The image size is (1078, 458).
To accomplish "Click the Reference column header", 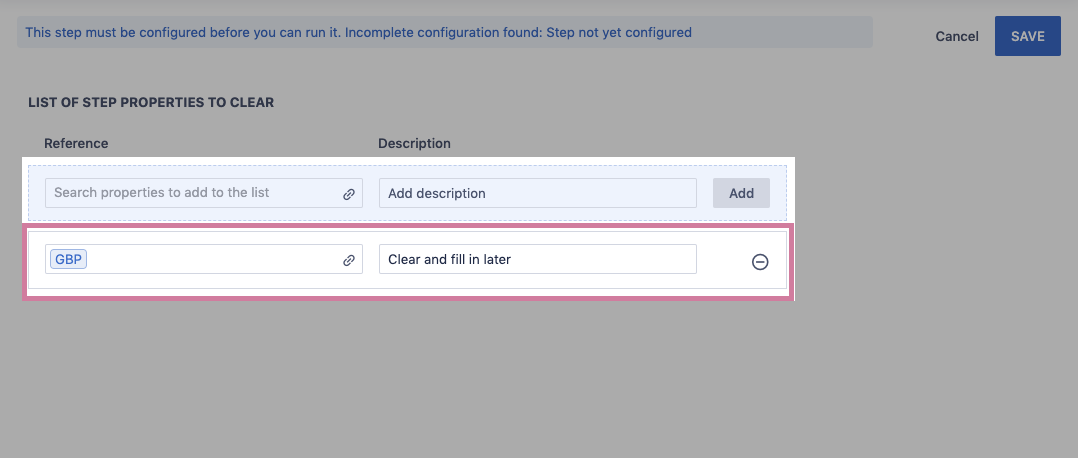I will 76,143.
